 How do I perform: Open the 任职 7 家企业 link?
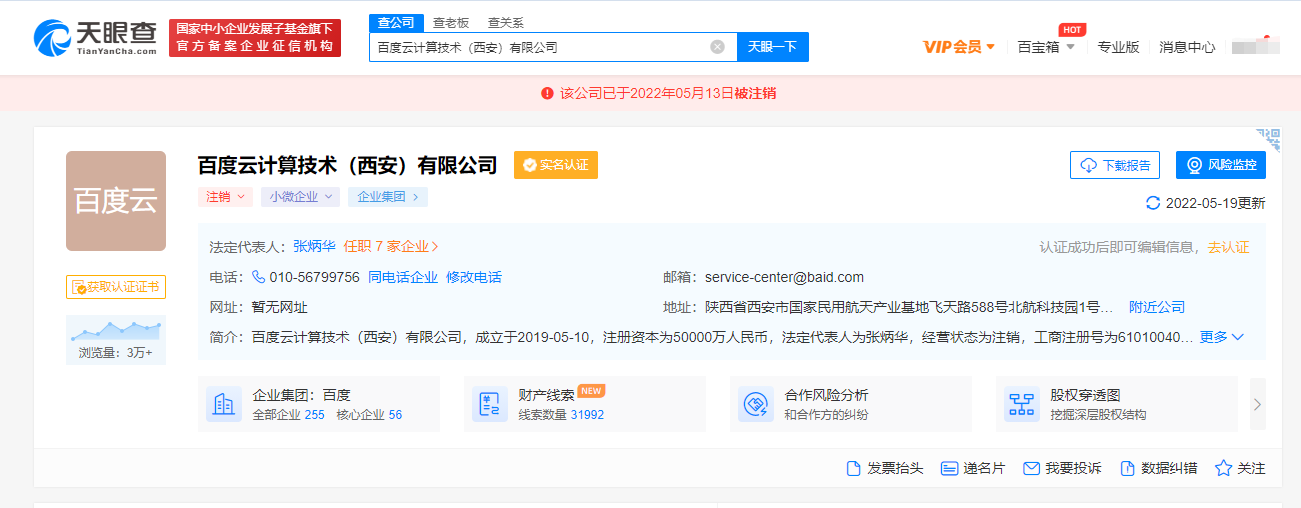click(x=391, y=246)
